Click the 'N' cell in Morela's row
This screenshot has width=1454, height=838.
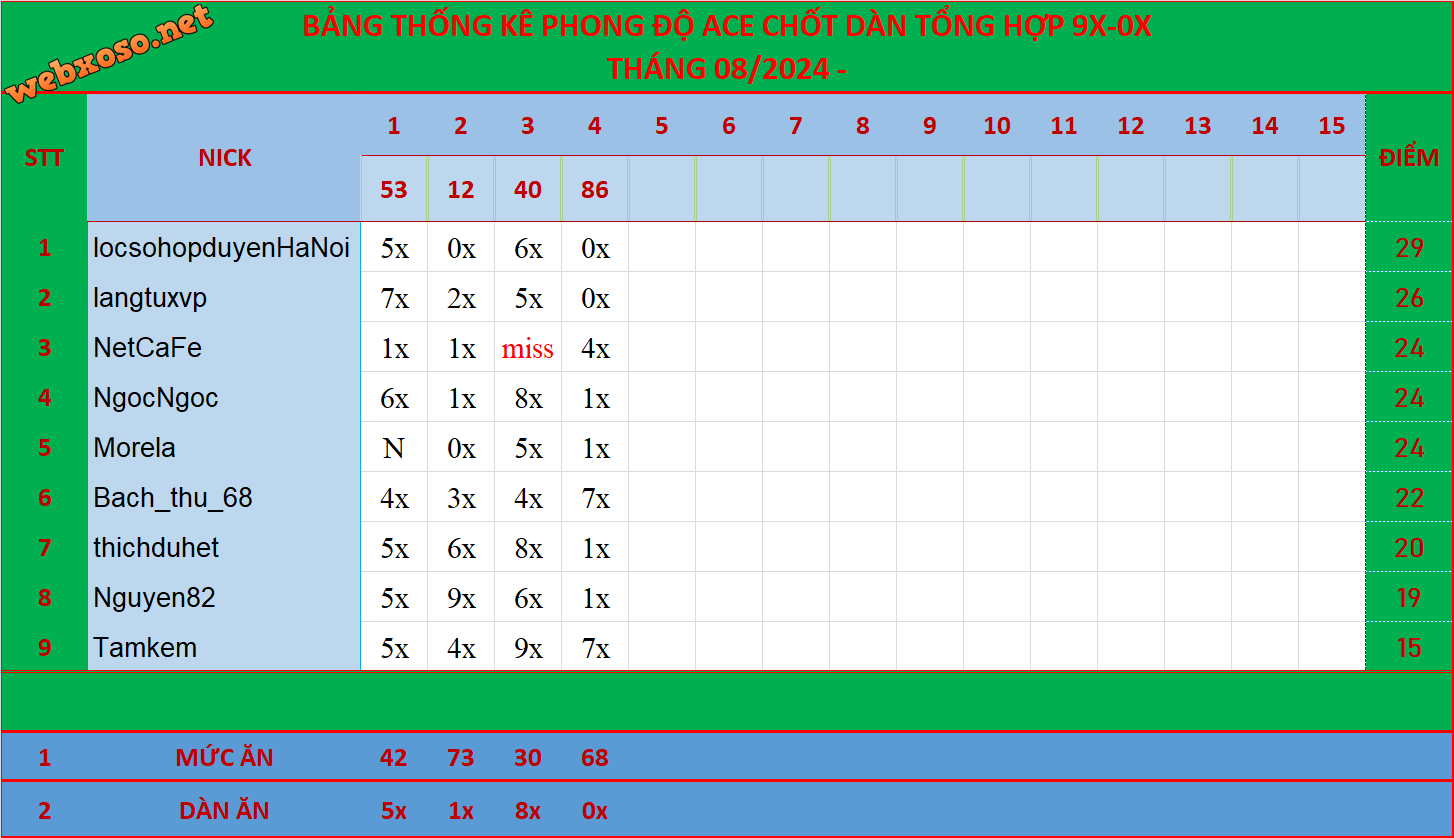[x=394, y=448]
